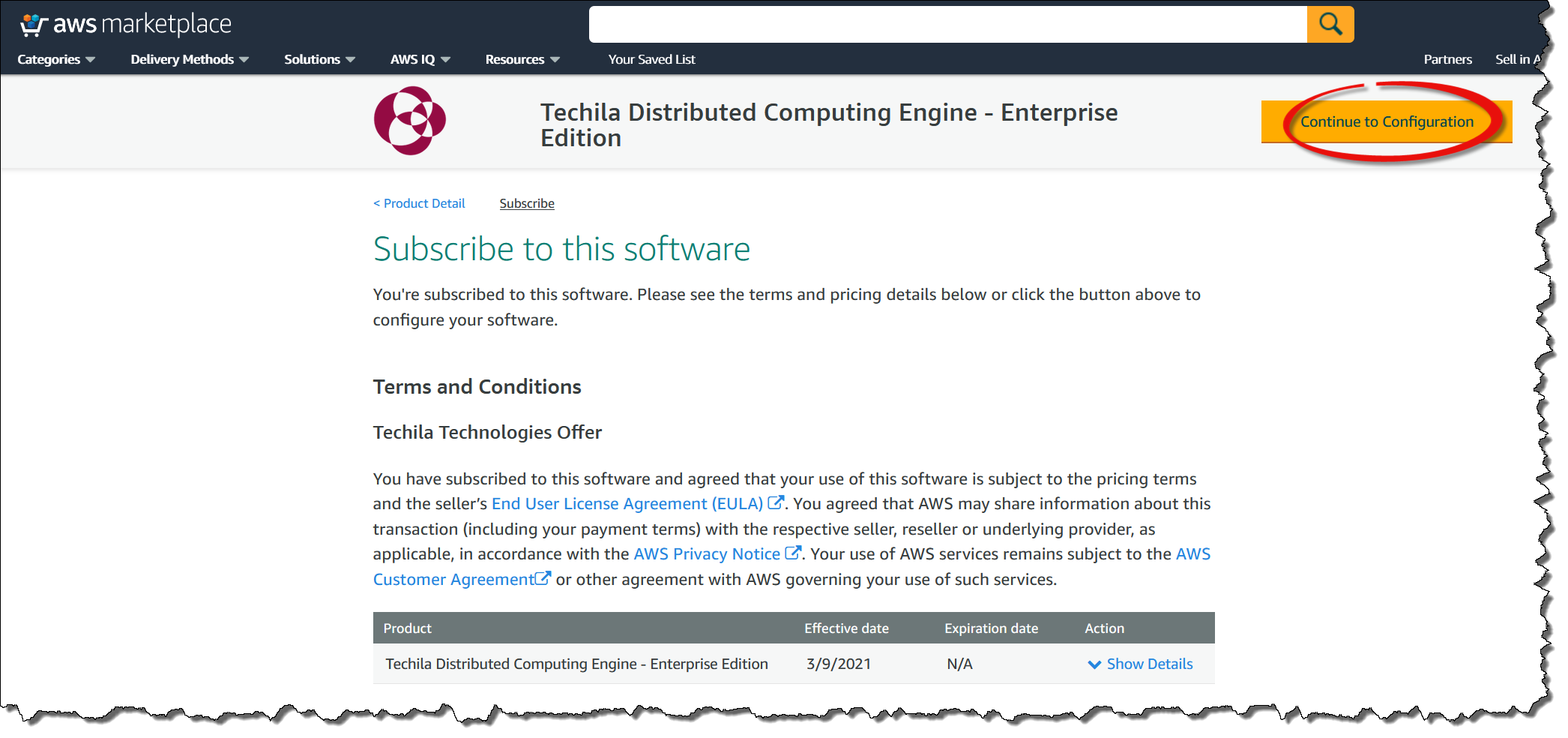Viewport: 1568px width, 738px height.
Task: Go back to Product Detail
Action: tap(419, 203)
